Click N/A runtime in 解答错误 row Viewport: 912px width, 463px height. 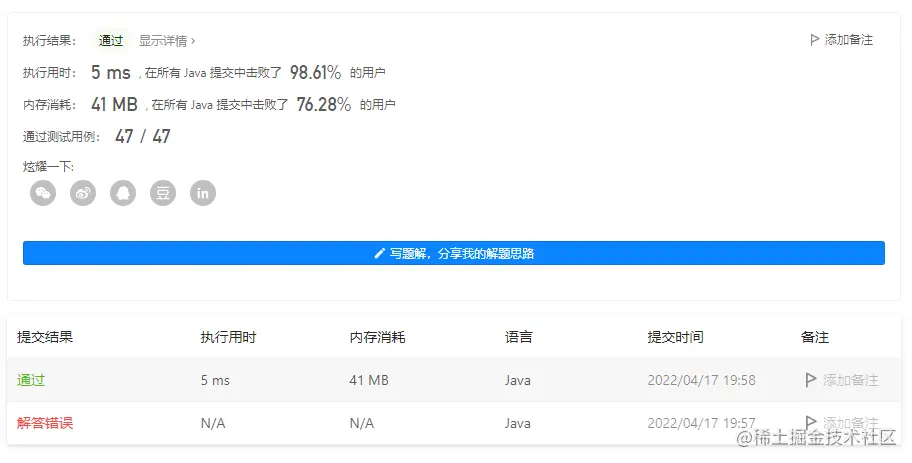coord(213,423)
